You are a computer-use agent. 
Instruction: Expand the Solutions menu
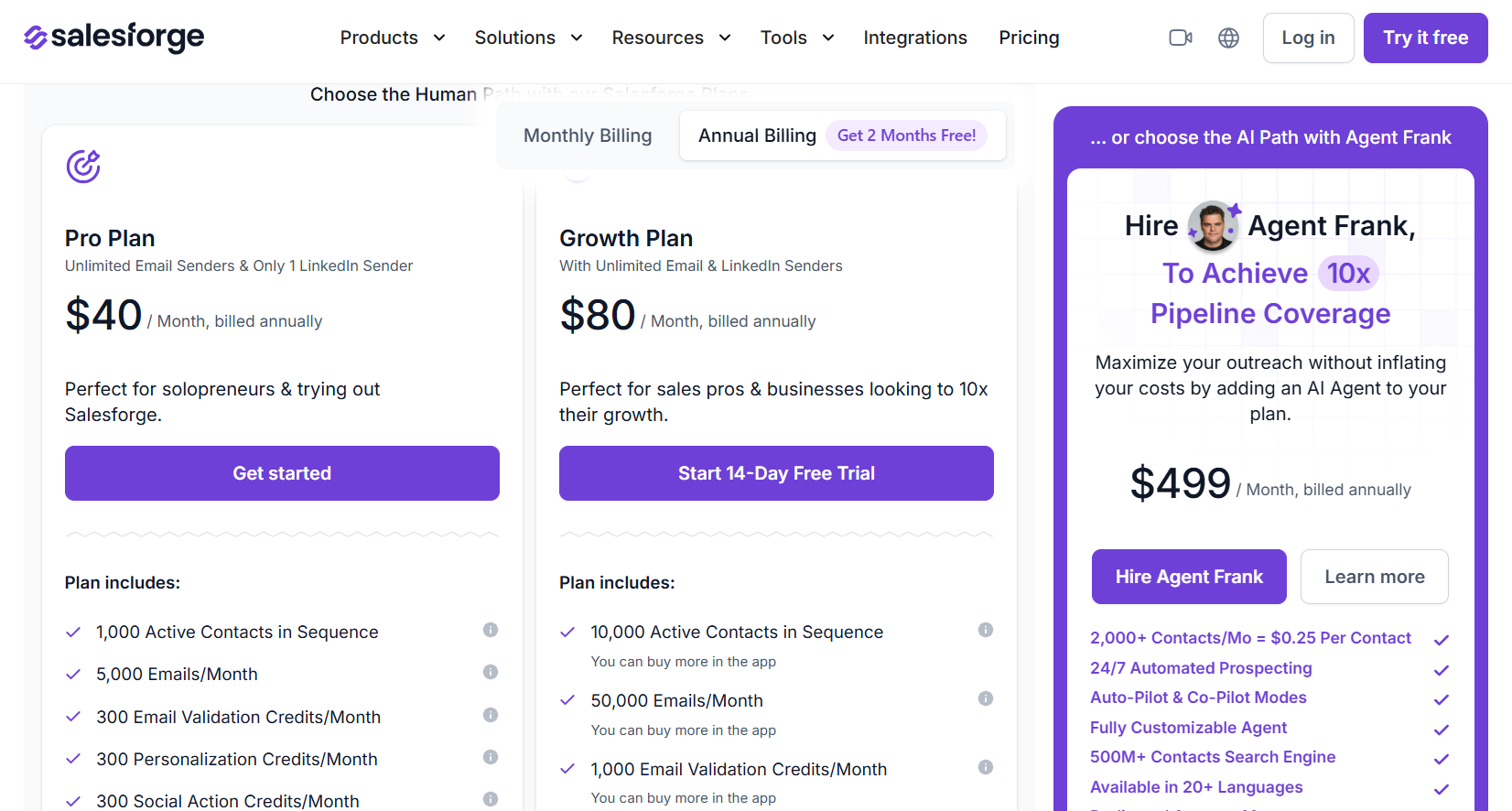(528, 38)
